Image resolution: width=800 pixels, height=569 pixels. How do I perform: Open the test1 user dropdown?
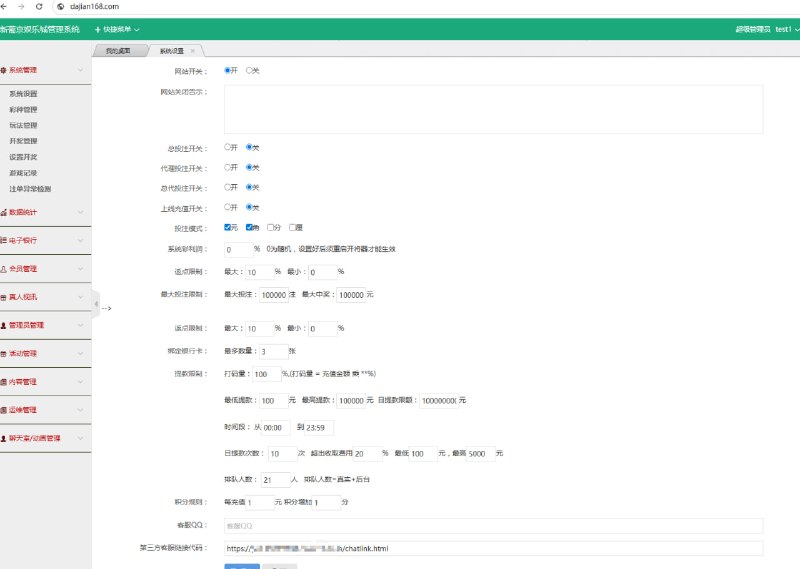786,30
